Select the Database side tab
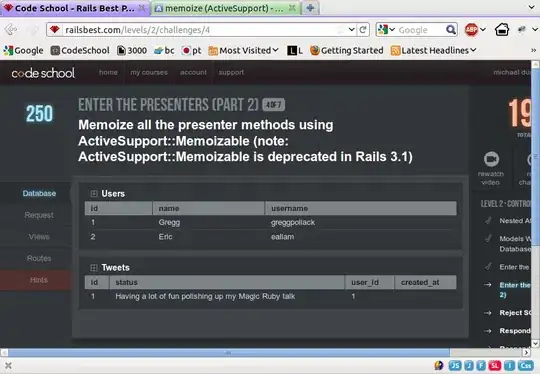The image size is (540, 374). (x=39, y=193)
